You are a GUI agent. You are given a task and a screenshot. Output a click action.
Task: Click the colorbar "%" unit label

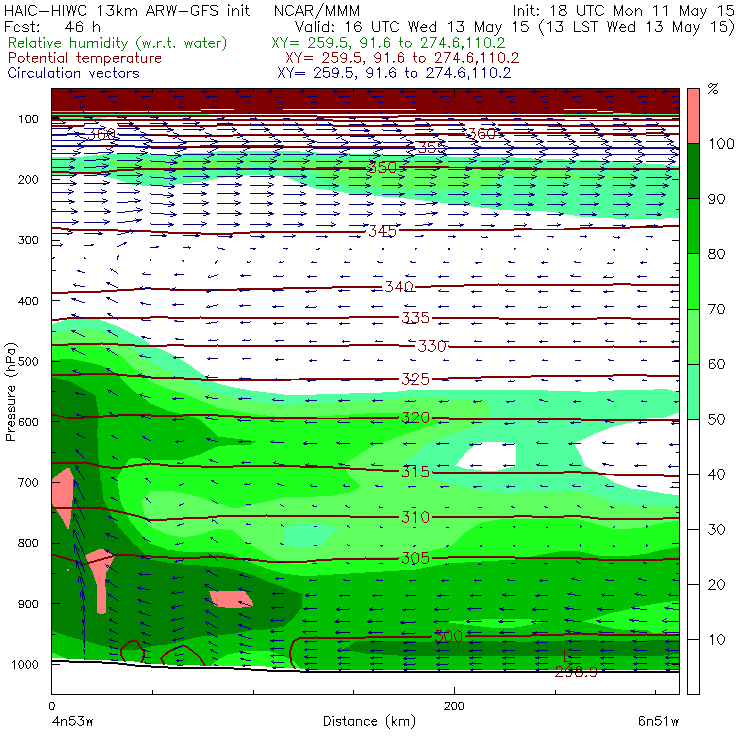[713, 89]
